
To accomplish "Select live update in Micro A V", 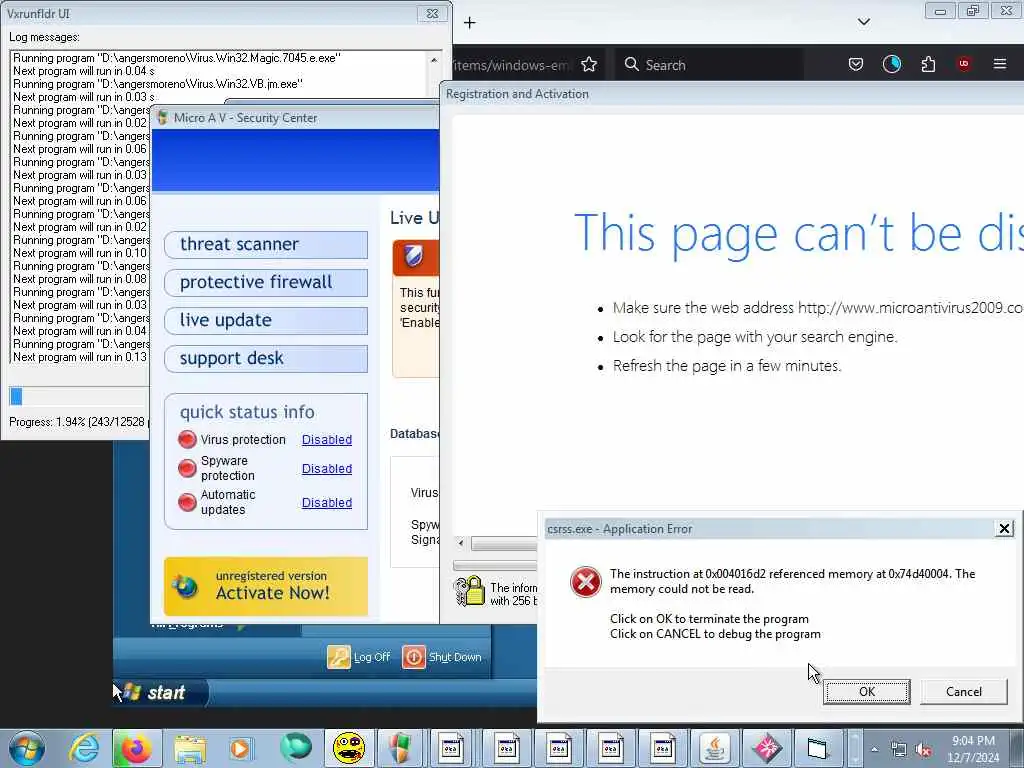I will tap(266, 320).
